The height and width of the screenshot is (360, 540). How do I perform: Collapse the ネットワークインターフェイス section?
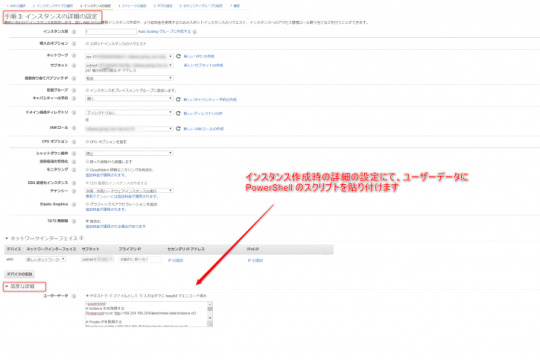coord(7,238)
